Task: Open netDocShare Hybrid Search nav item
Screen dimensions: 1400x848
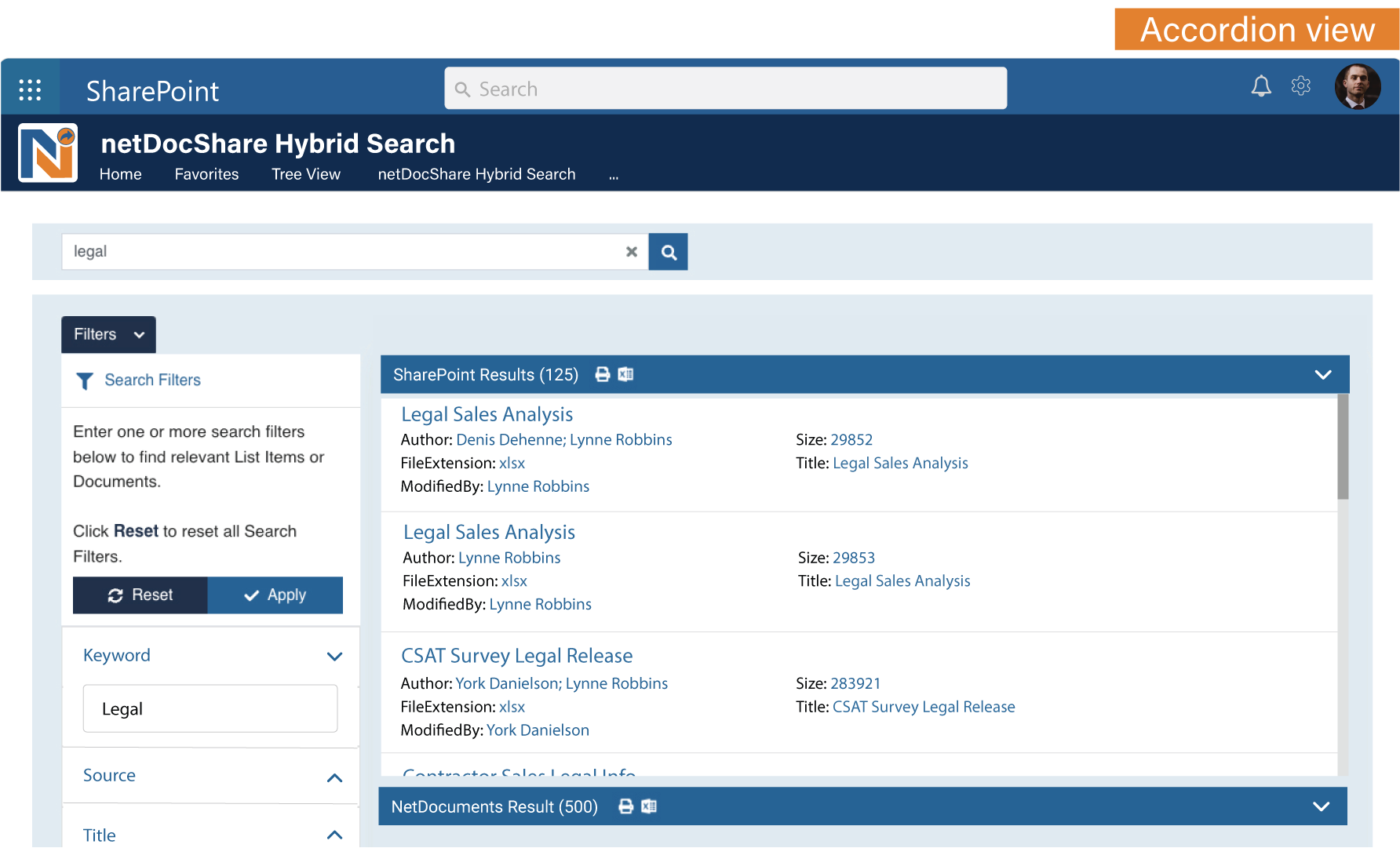Action: coord(477,174)
